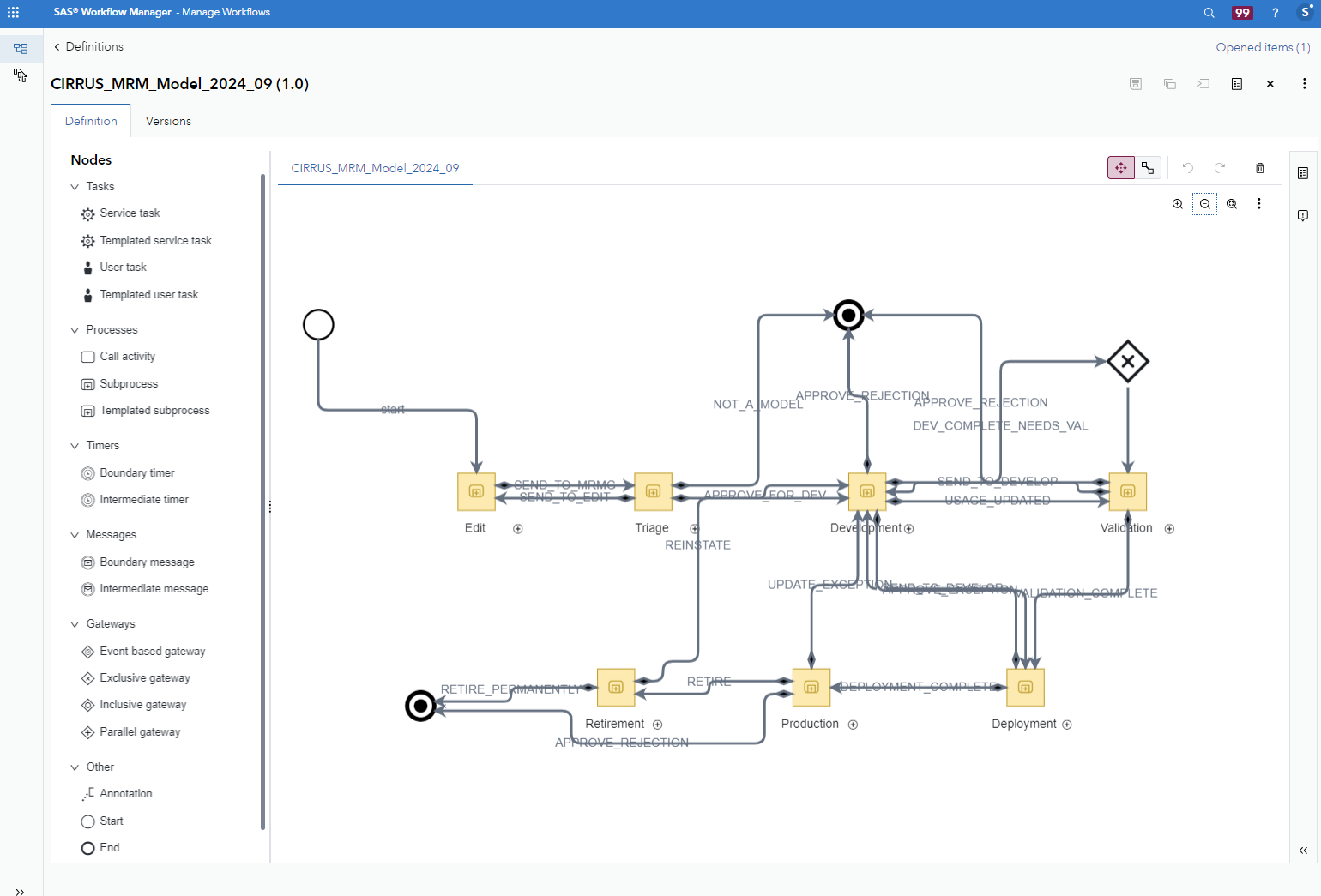Screen dimensions: 1321x896
Task: Collapse the Tasks node group
Action: (75, 186)
